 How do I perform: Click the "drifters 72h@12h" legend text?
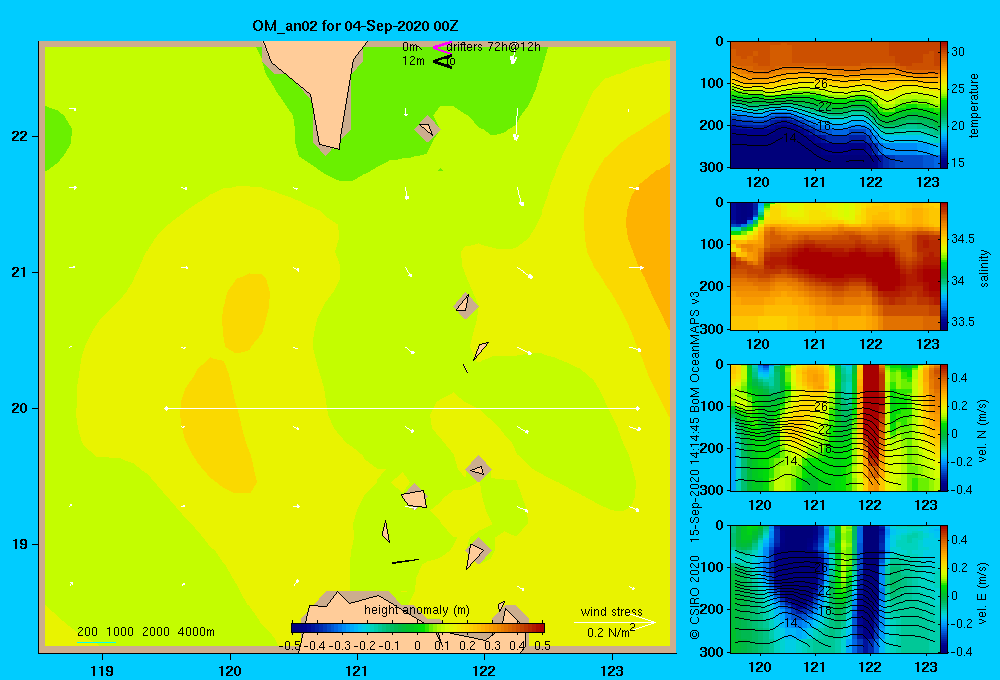[x=493, y=47]
